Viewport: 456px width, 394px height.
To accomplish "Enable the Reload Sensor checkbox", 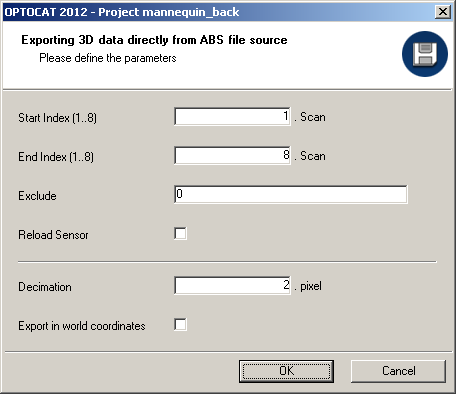I will pos(180,233).
